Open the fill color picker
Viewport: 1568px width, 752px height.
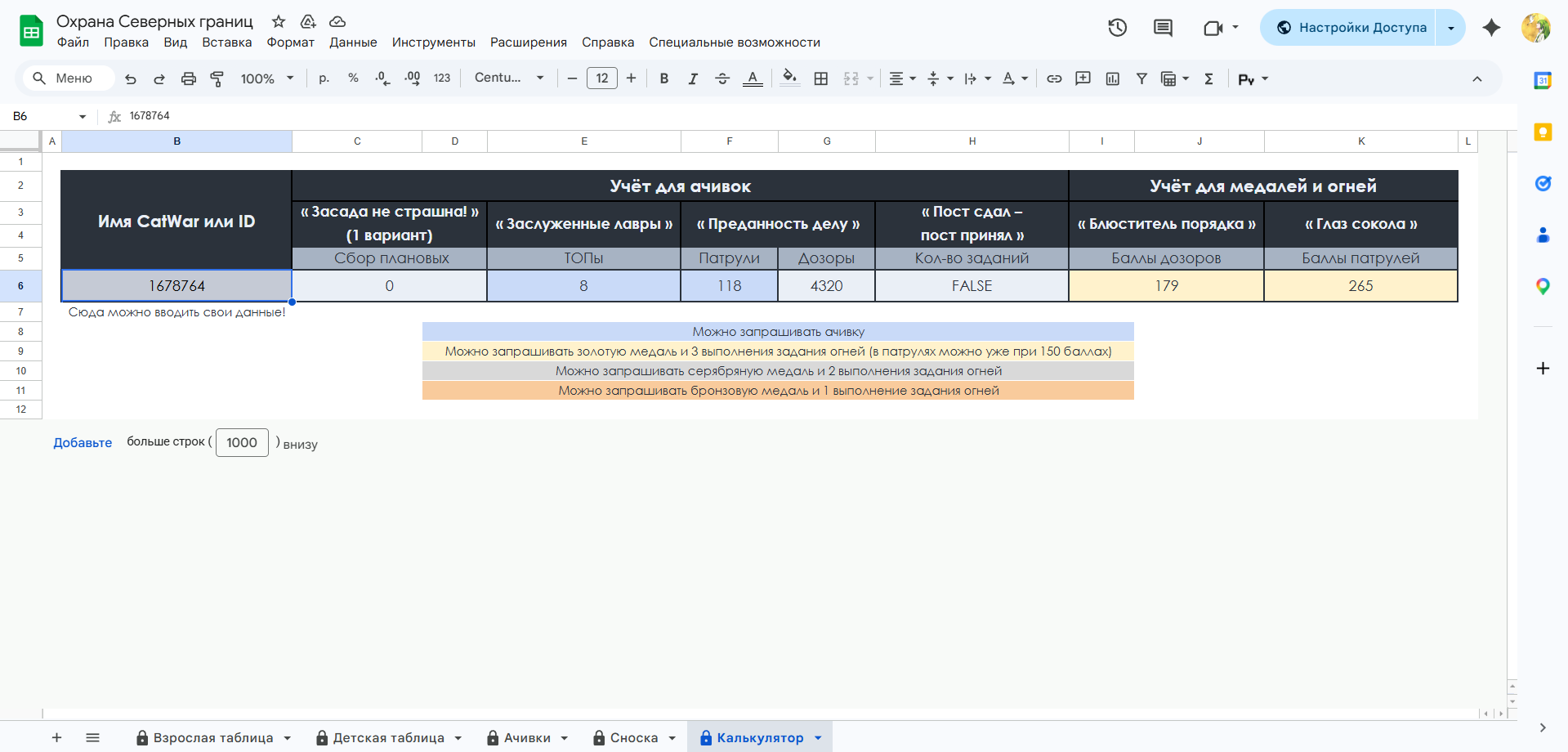point(789,78)
